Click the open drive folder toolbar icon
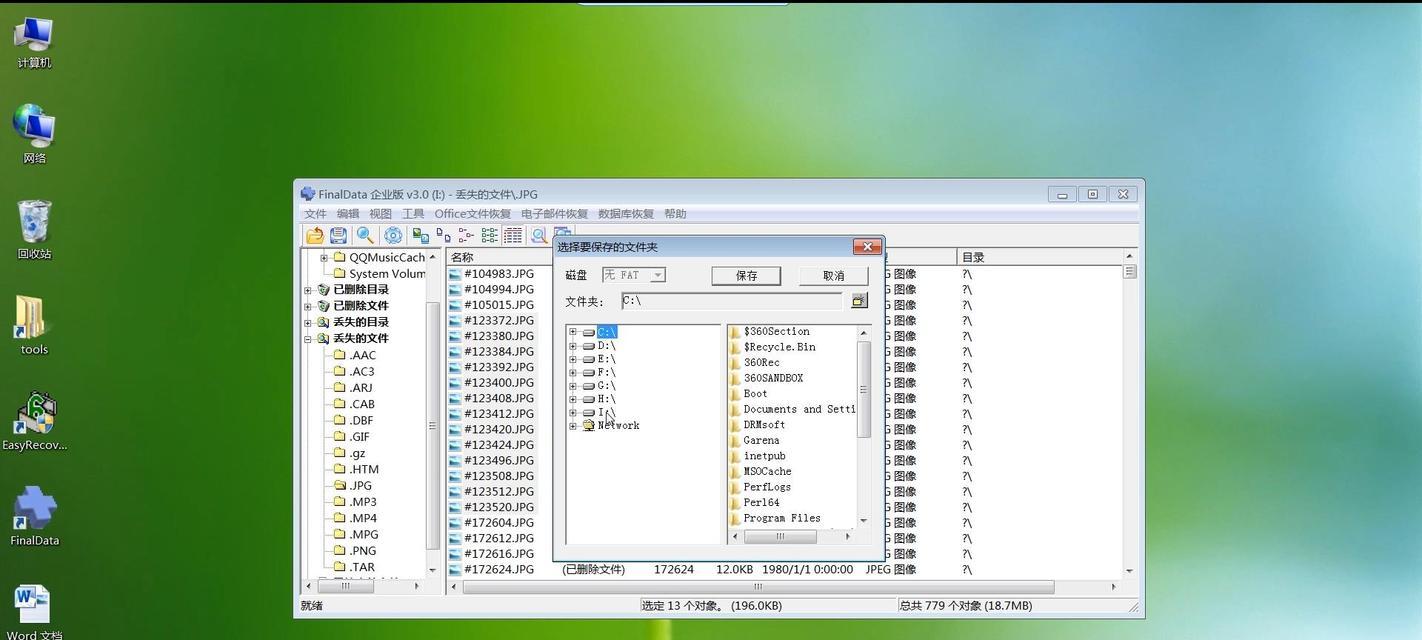This screenshot has height=640, width=1422. (x=315, y=235)
